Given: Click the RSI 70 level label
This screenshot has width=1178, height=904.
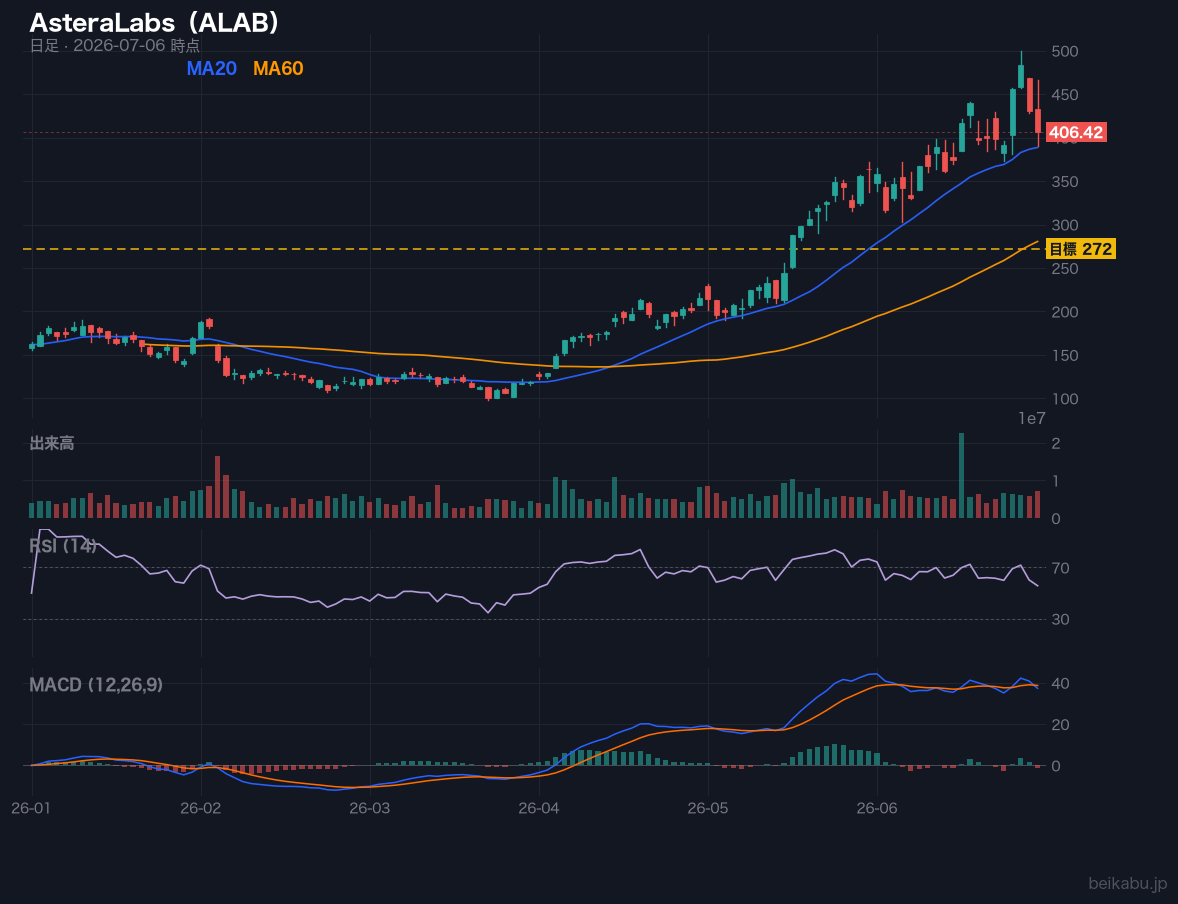Looking at the screenshot, I should (x=1060, y=568).
